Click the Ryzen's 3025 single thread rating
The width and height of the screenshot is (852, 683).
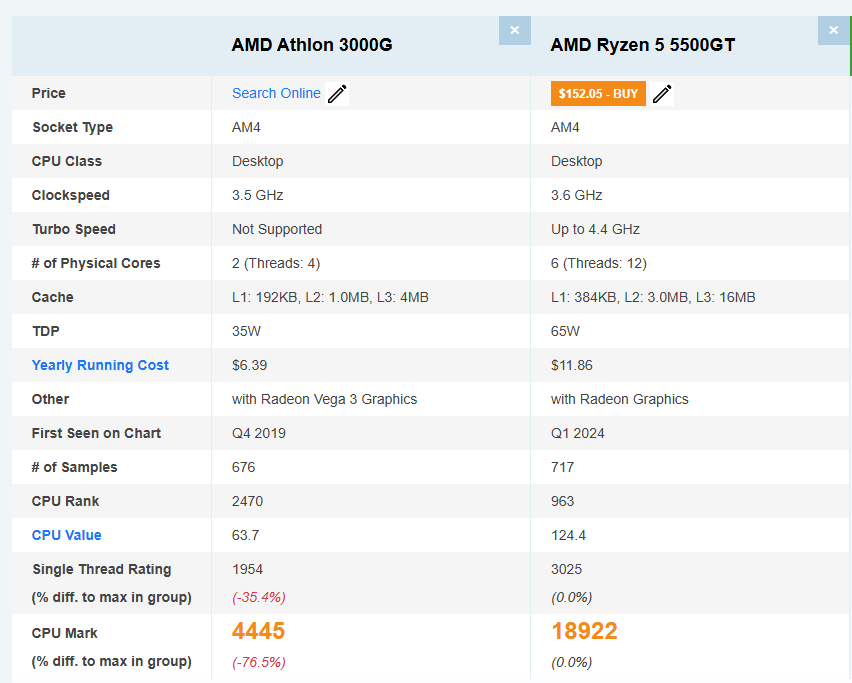point(566,569)
